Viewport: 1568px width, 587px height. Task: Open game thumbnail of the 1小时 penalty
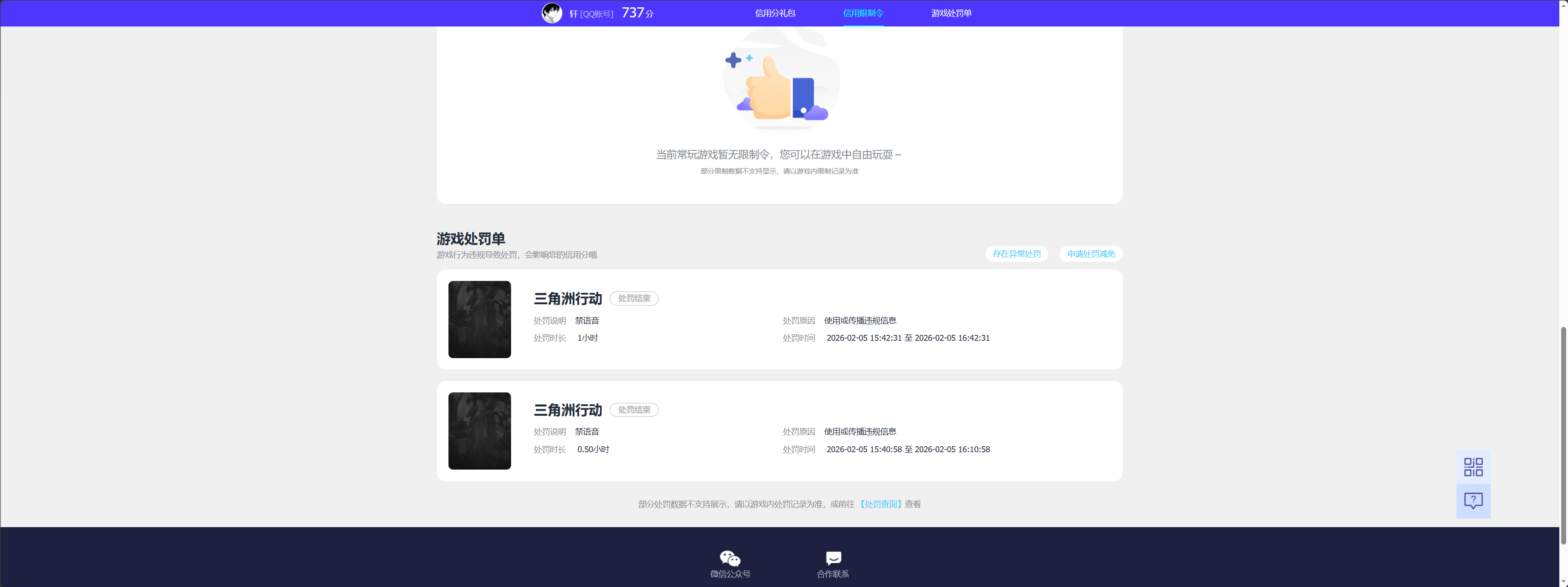[479, 319]
